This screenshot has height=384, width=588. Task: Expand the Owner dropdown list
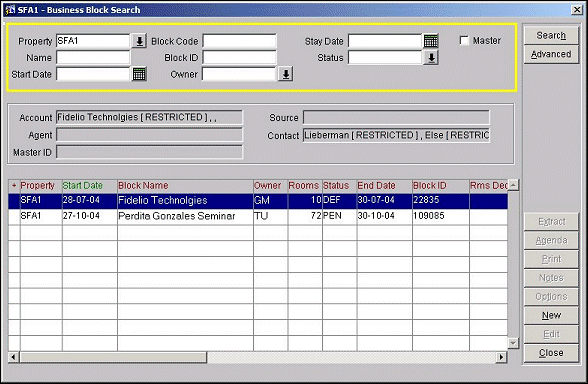pos(285,74)
